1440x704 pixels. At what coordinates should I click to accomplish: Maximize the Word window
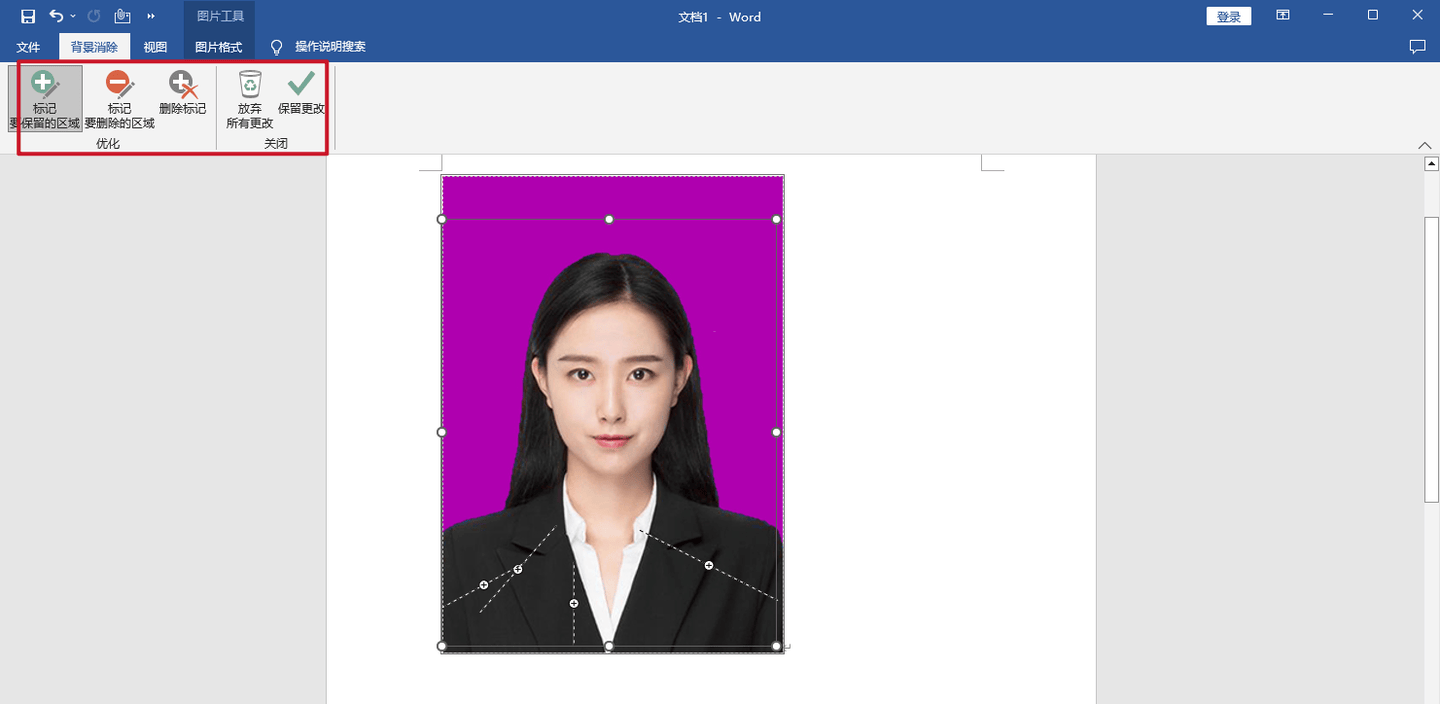tap(1373, 16)
